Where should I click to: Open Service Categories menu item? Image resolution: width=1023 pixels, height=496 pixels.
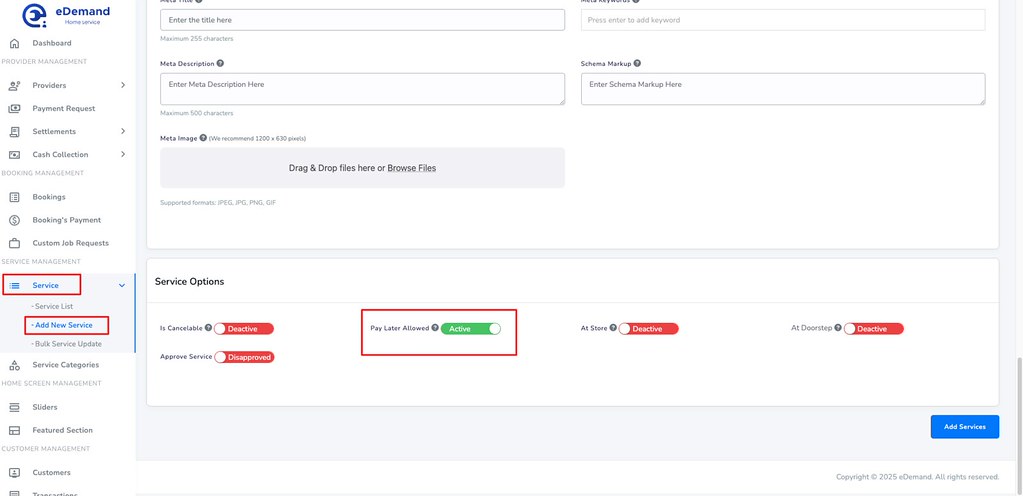(x=68, y=365)
